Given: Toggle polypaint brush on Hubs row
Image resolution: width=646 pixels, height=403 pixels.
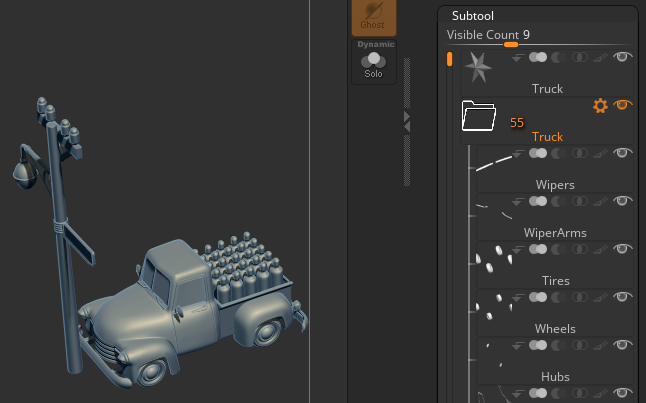Looking at the screenshot, I should point(601,346).
